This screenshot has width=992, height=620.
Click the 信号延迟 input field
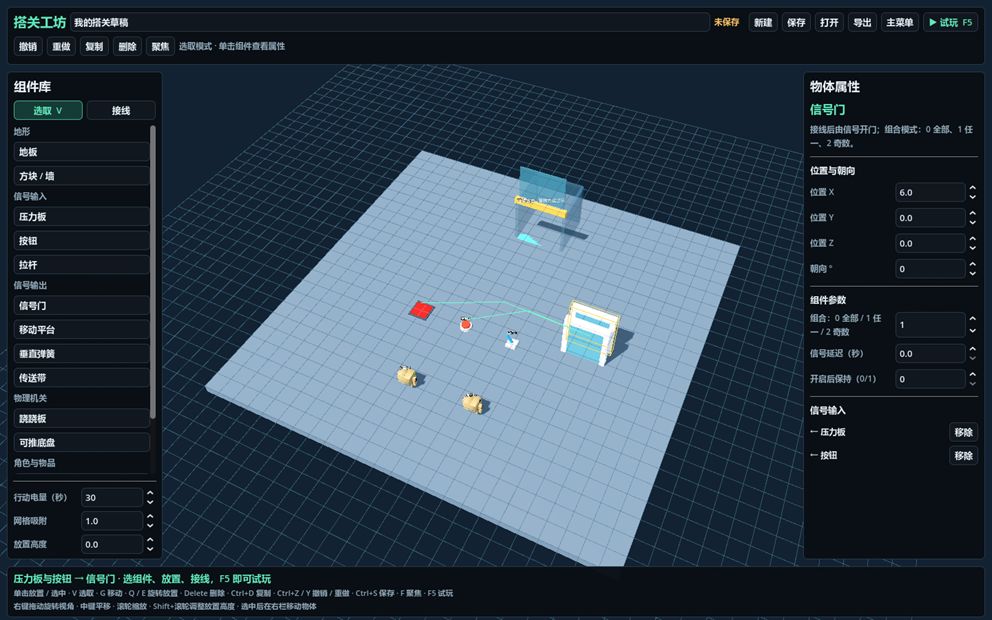point(931,354)
